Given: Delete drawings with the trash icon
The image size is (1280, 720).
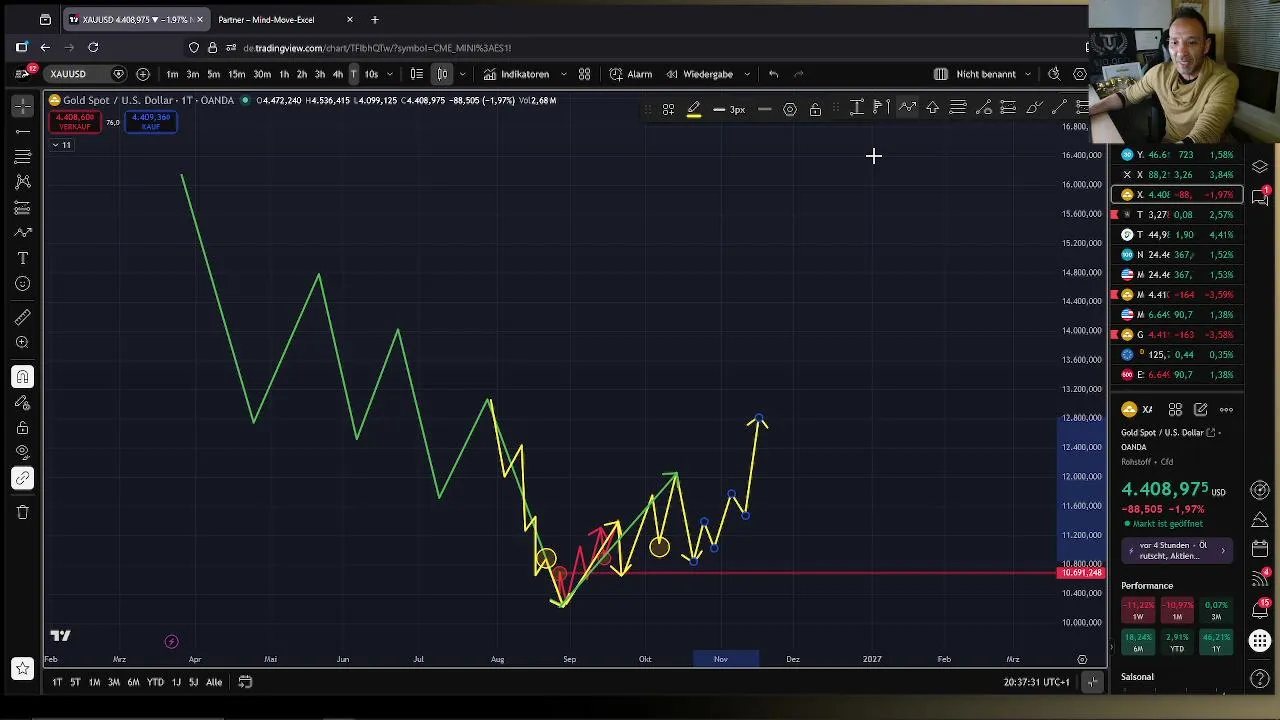Looking at the screenshot, I should (x=22, y=512).
